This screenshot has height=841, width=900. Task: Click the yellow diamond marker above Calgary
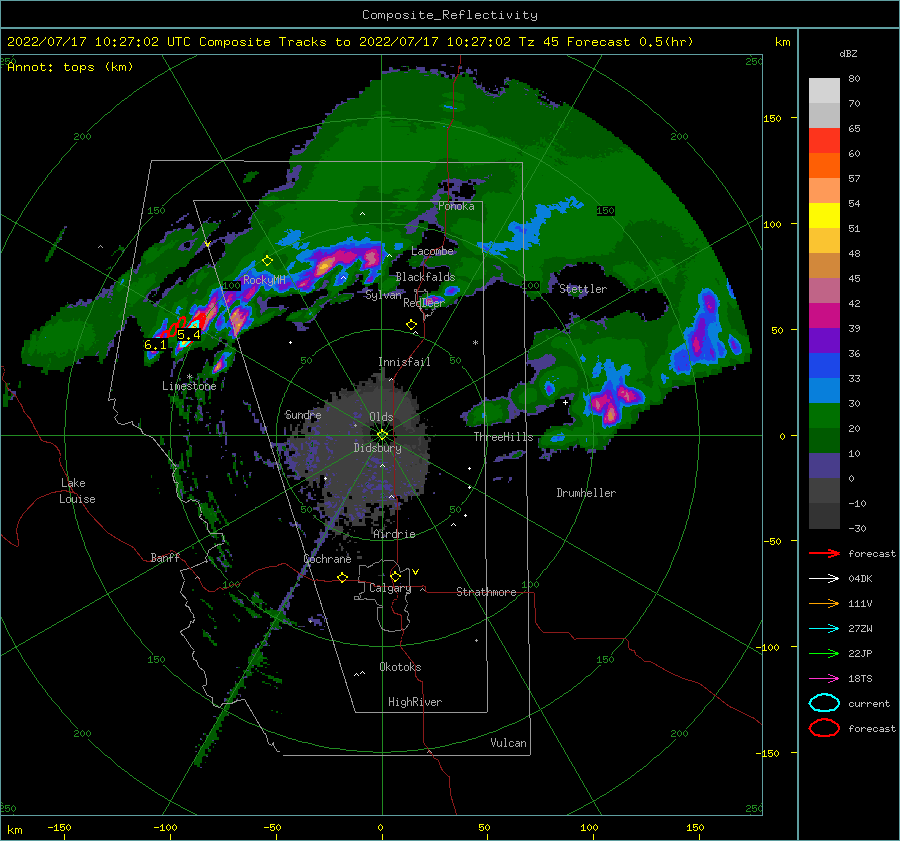coord(395,576)
